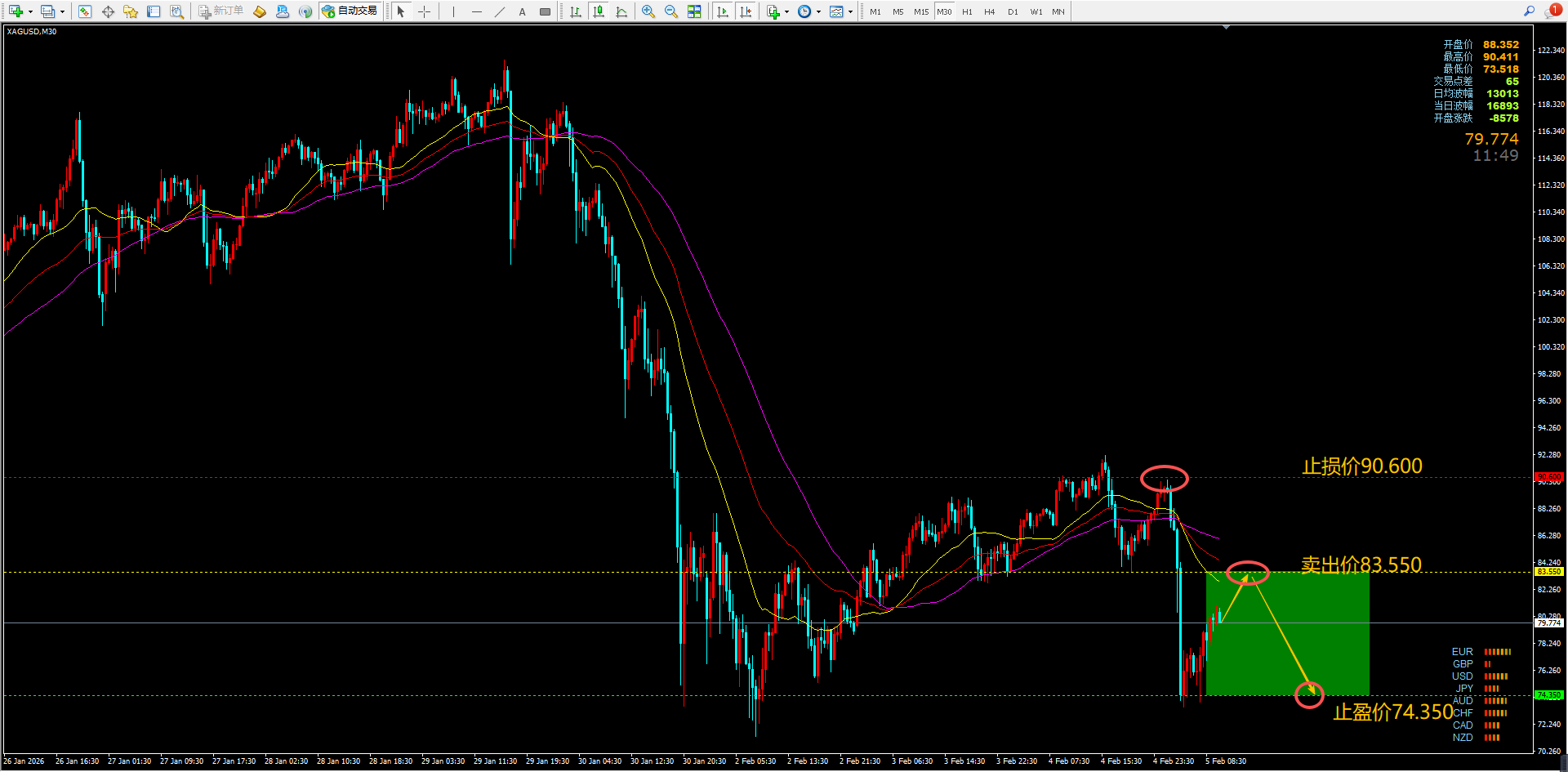1568x772 pixels.
Task: Switch to the H1 timeframe
Action: 967,11
